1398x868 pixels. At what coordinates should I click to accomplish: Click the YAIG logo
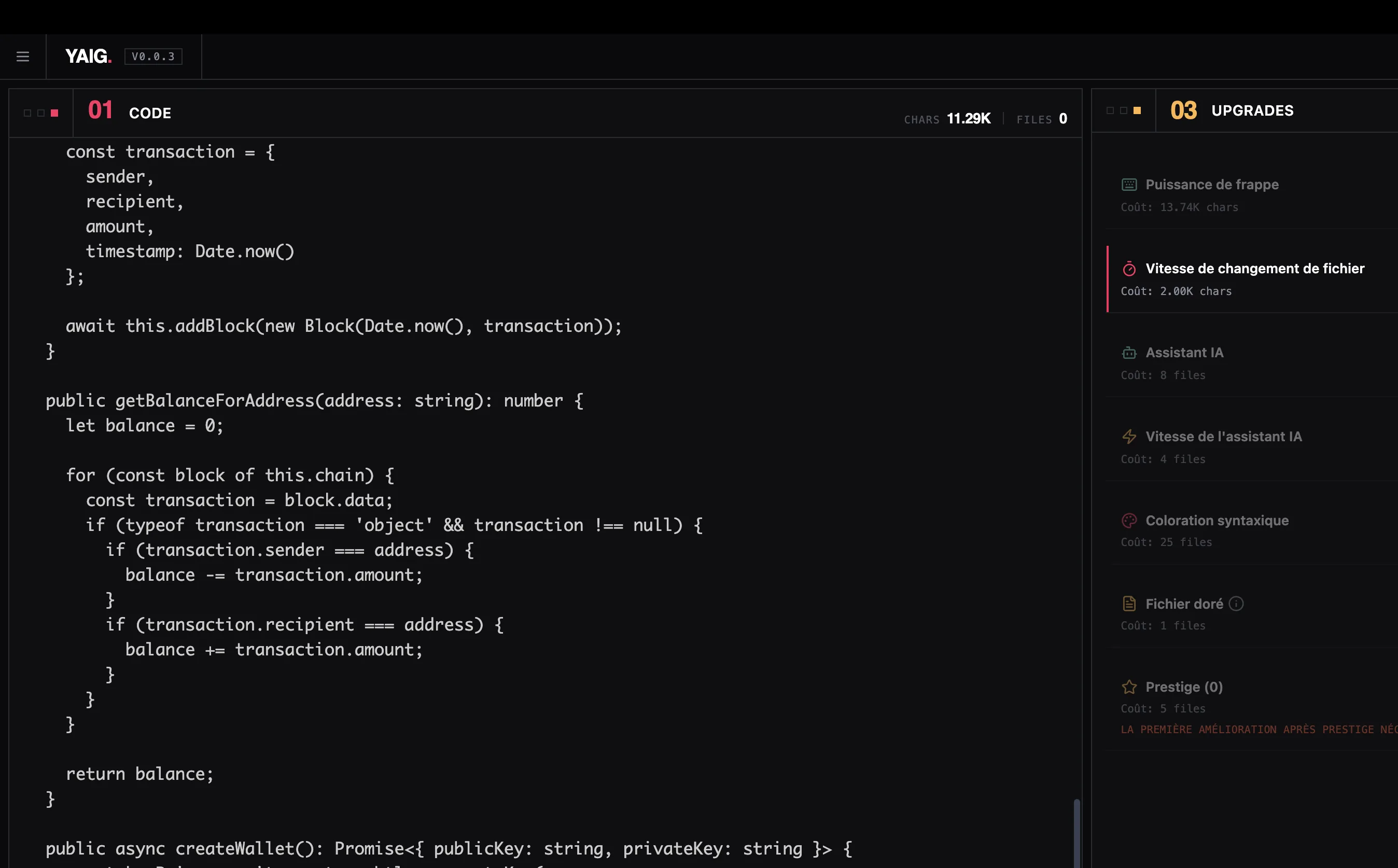point(89,56)
